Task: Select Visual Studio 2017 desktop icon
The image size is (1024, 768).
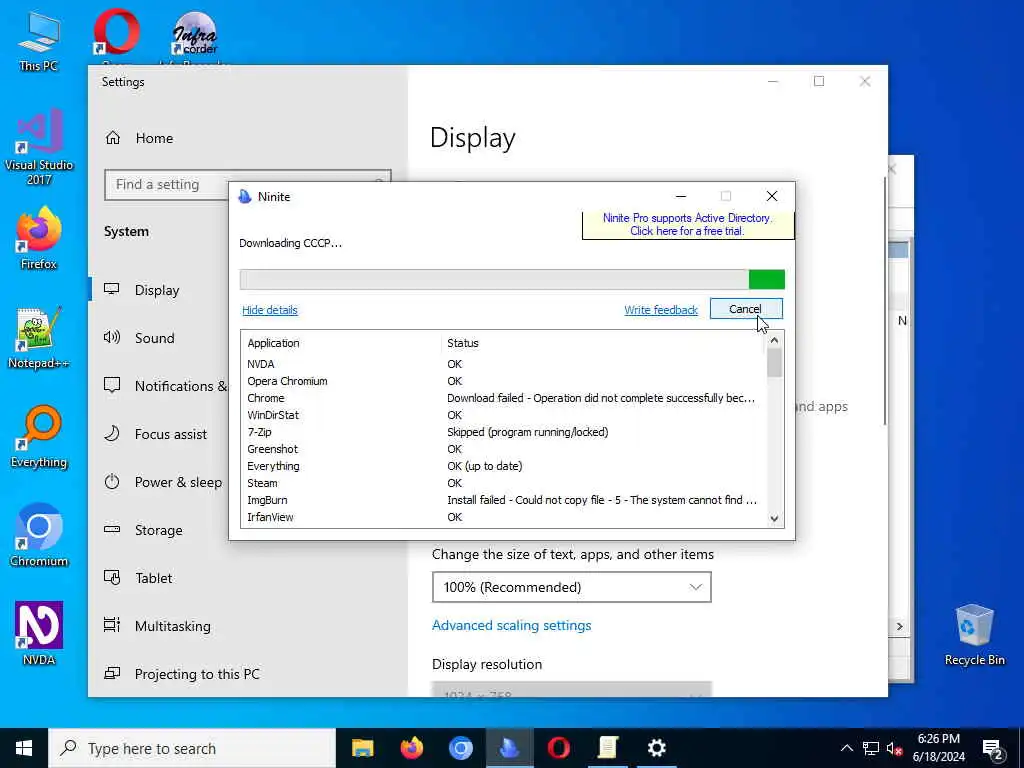Action: [x=39, y=146]
